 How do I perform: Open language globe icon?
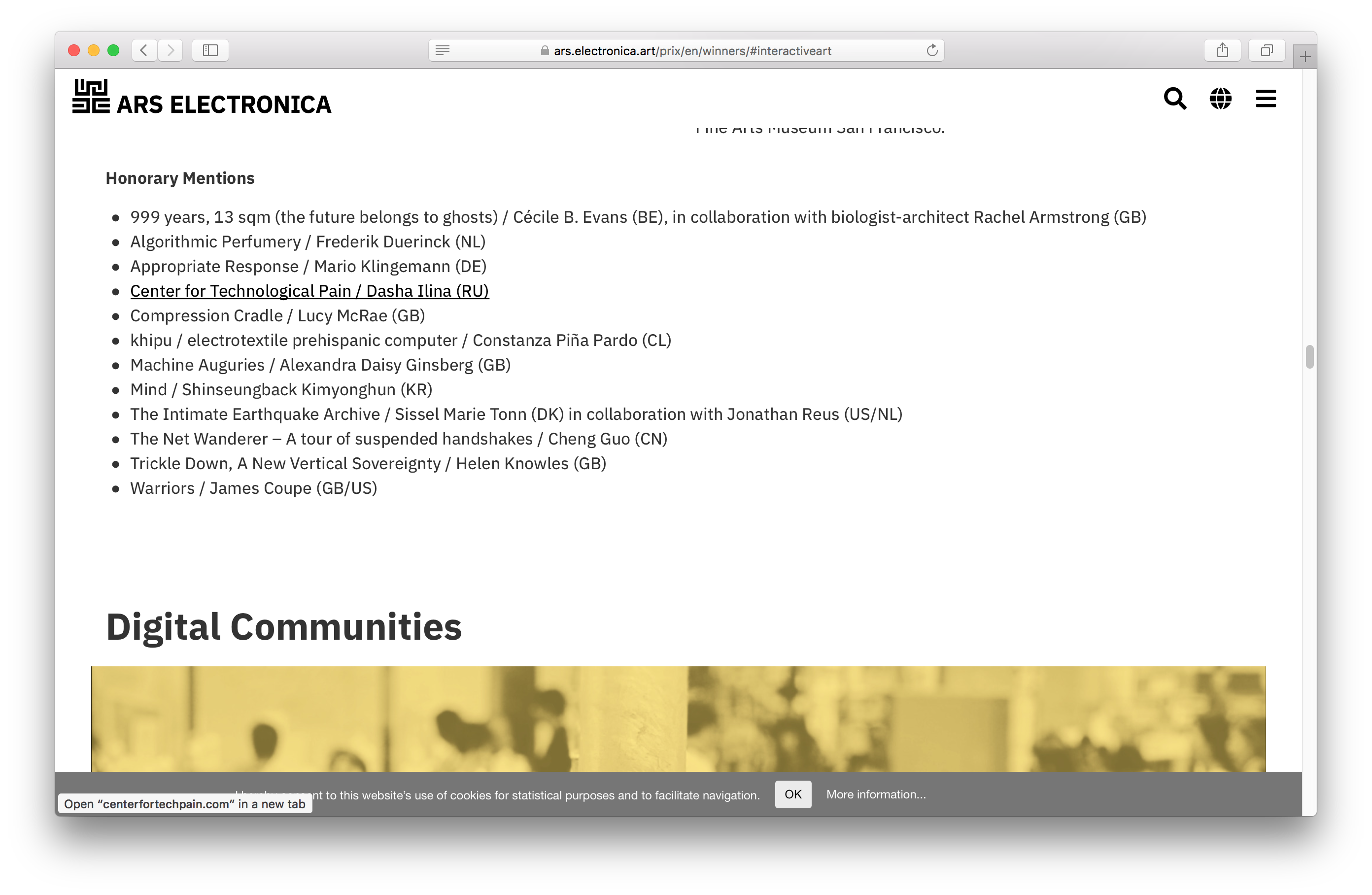[x=1220, y=99]
